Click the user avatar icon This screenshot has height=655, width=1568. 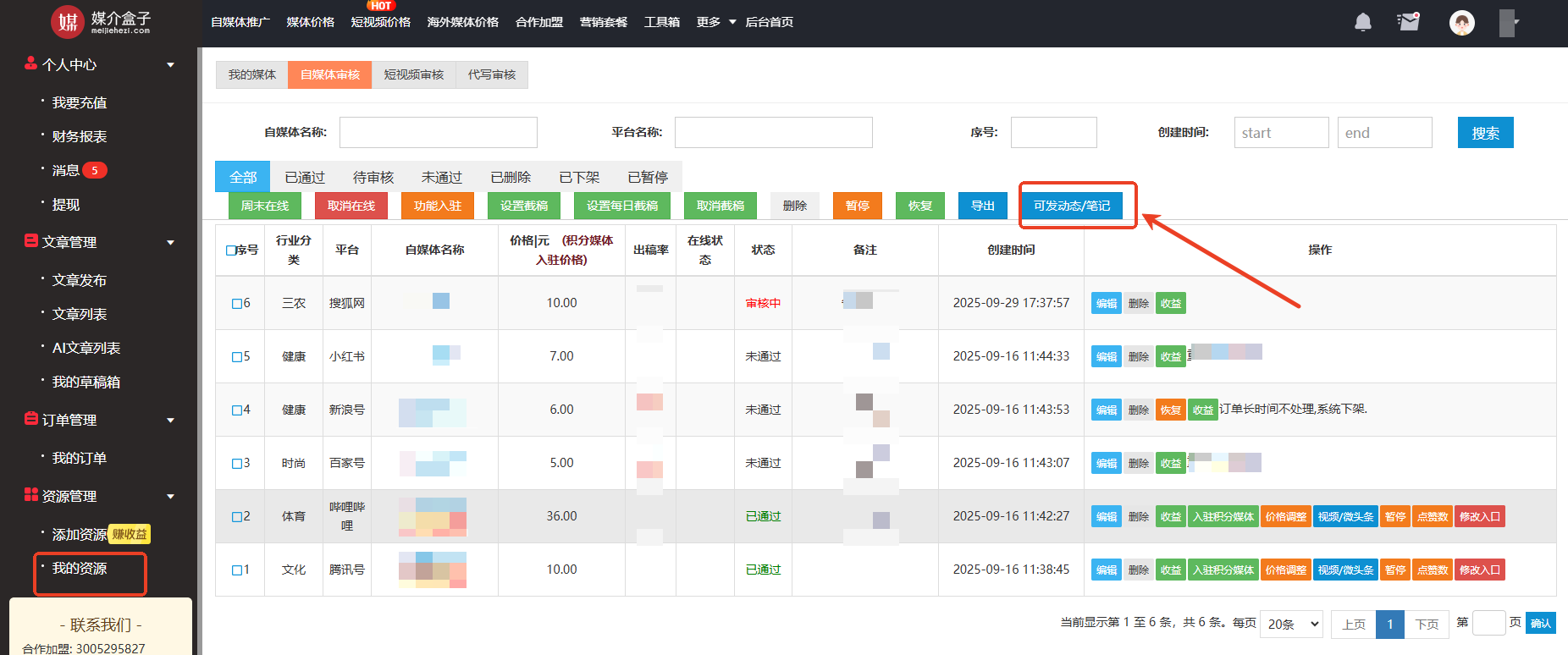click(x=1461, y=23)
